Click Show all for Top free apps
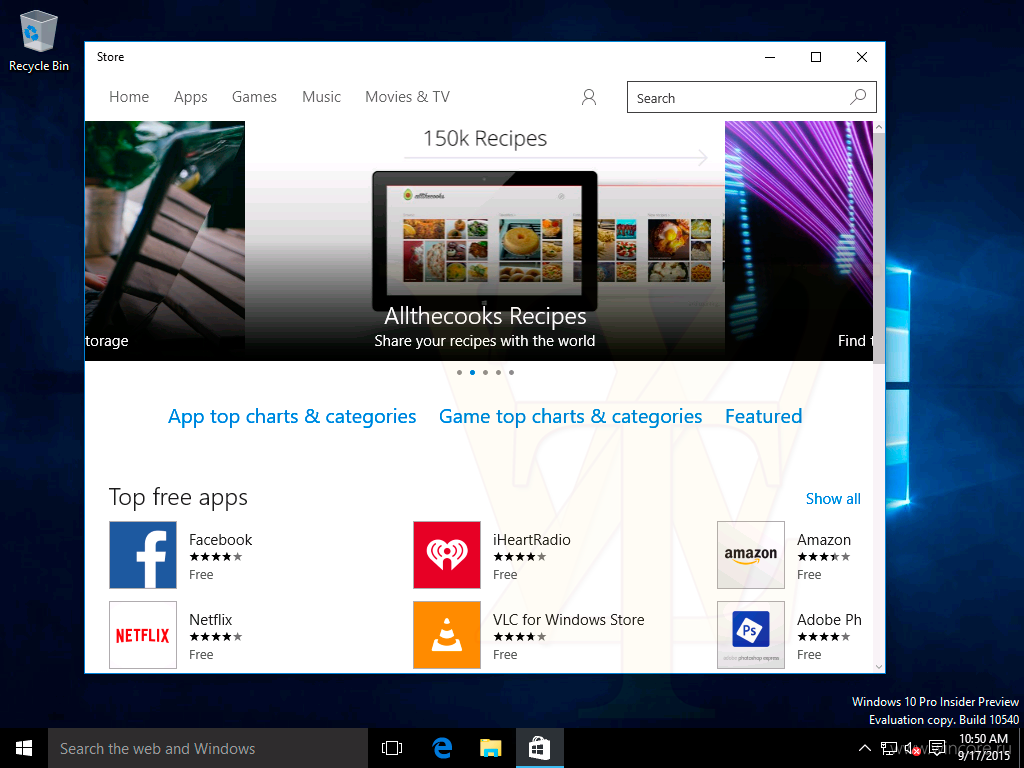 [833, 498]
